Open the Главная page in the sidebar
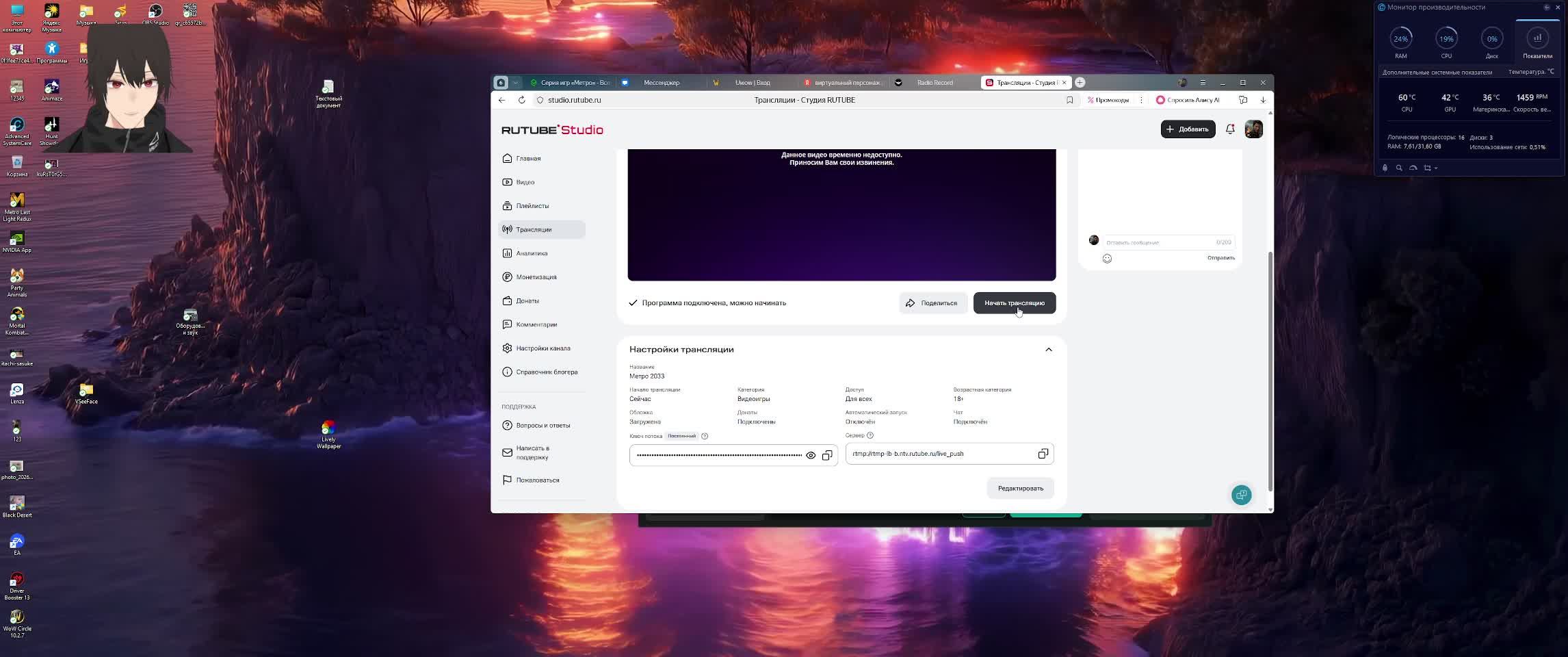The width and height of the screenshot is (1568, 657). point(542,158)
